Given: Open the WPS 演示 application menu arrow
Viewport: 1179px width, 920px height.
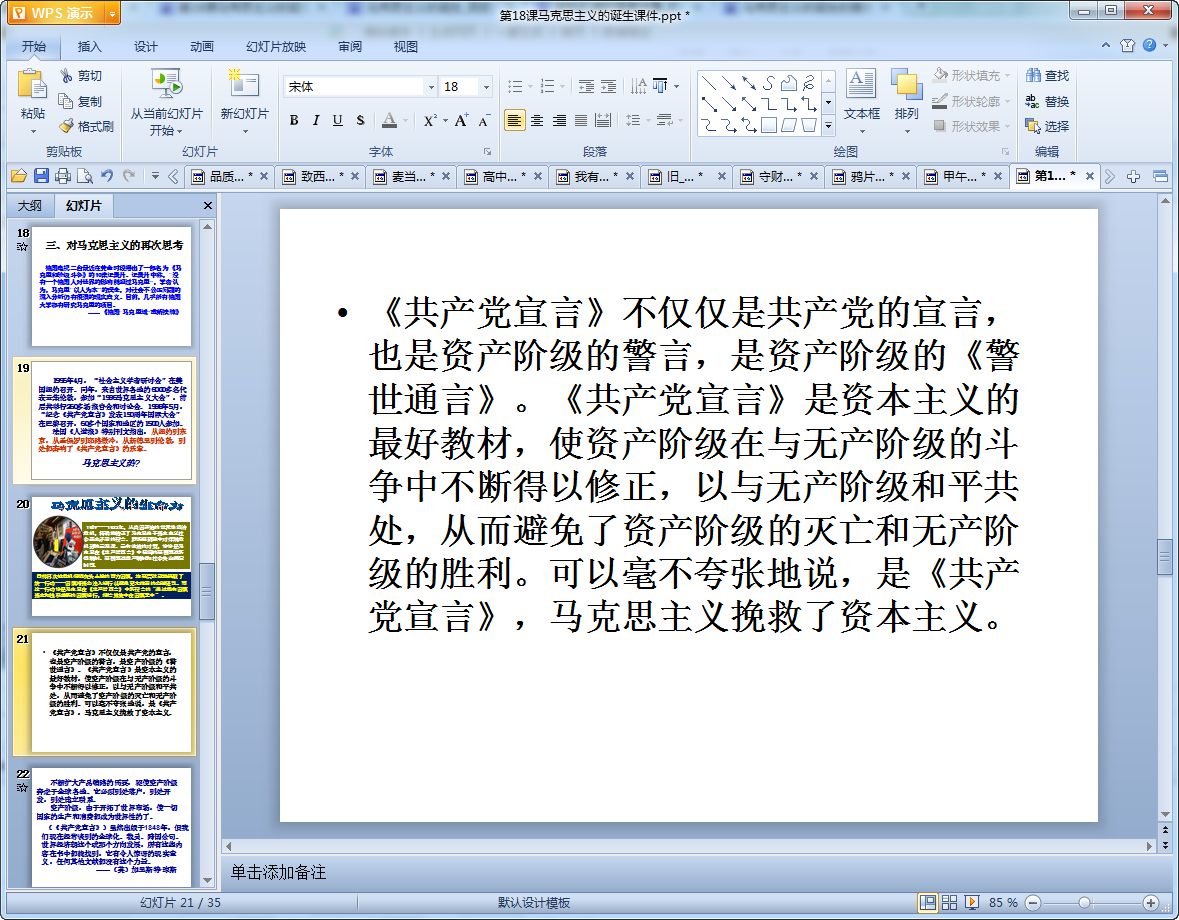Looking at the screenshot, I should 111,14.
